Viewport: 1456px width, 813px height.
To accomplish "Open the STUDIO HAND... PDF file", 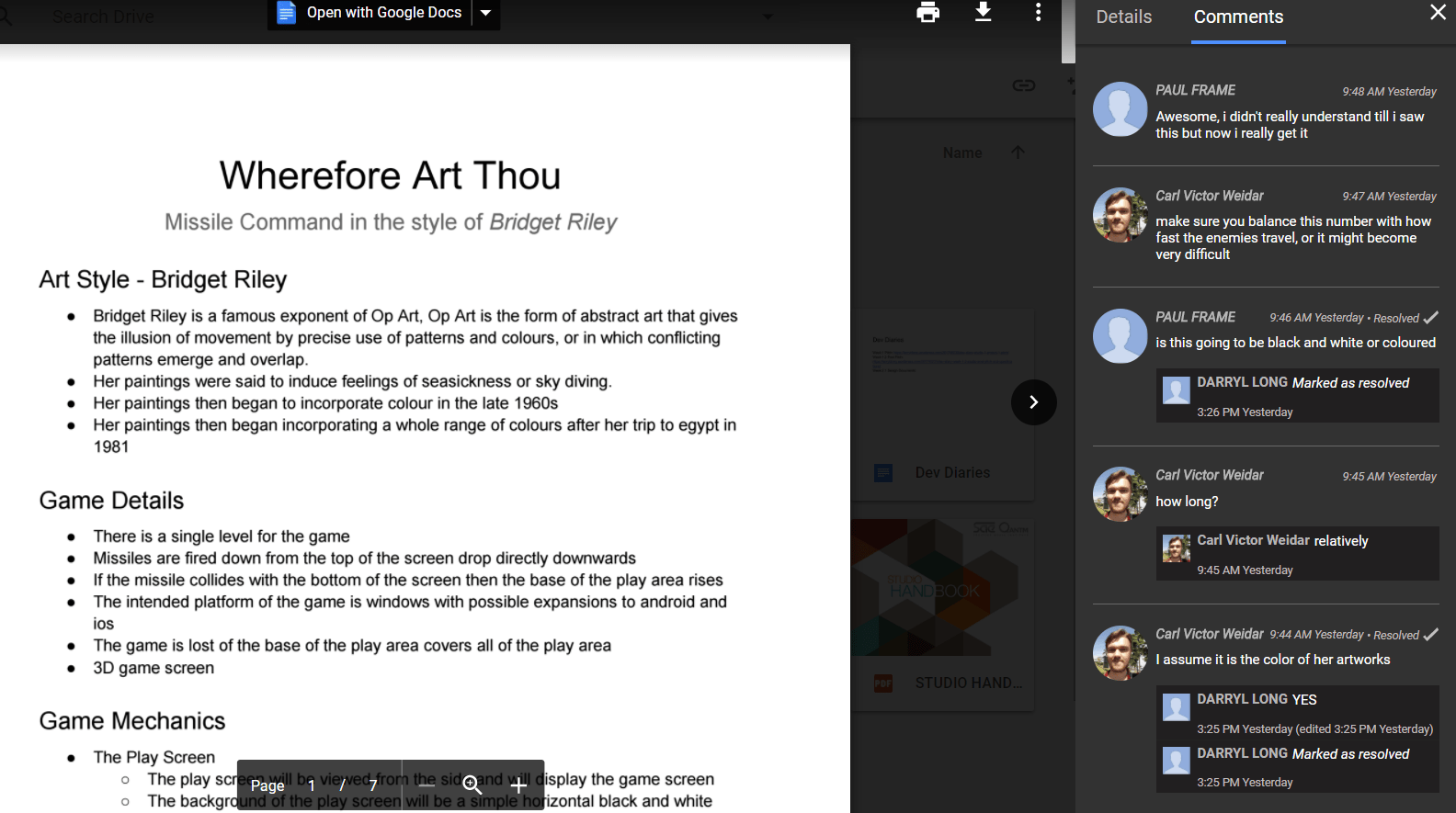I will coord(968,683).
